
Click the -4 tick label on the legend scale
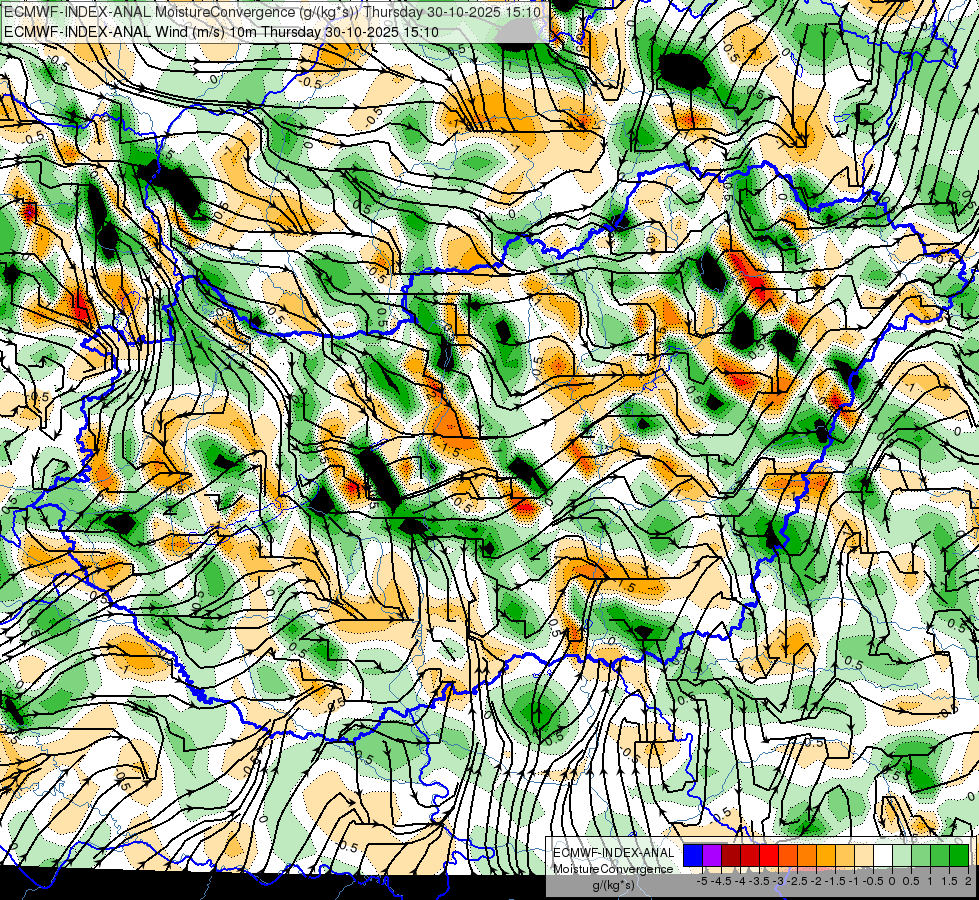click(x=740, y=881)
